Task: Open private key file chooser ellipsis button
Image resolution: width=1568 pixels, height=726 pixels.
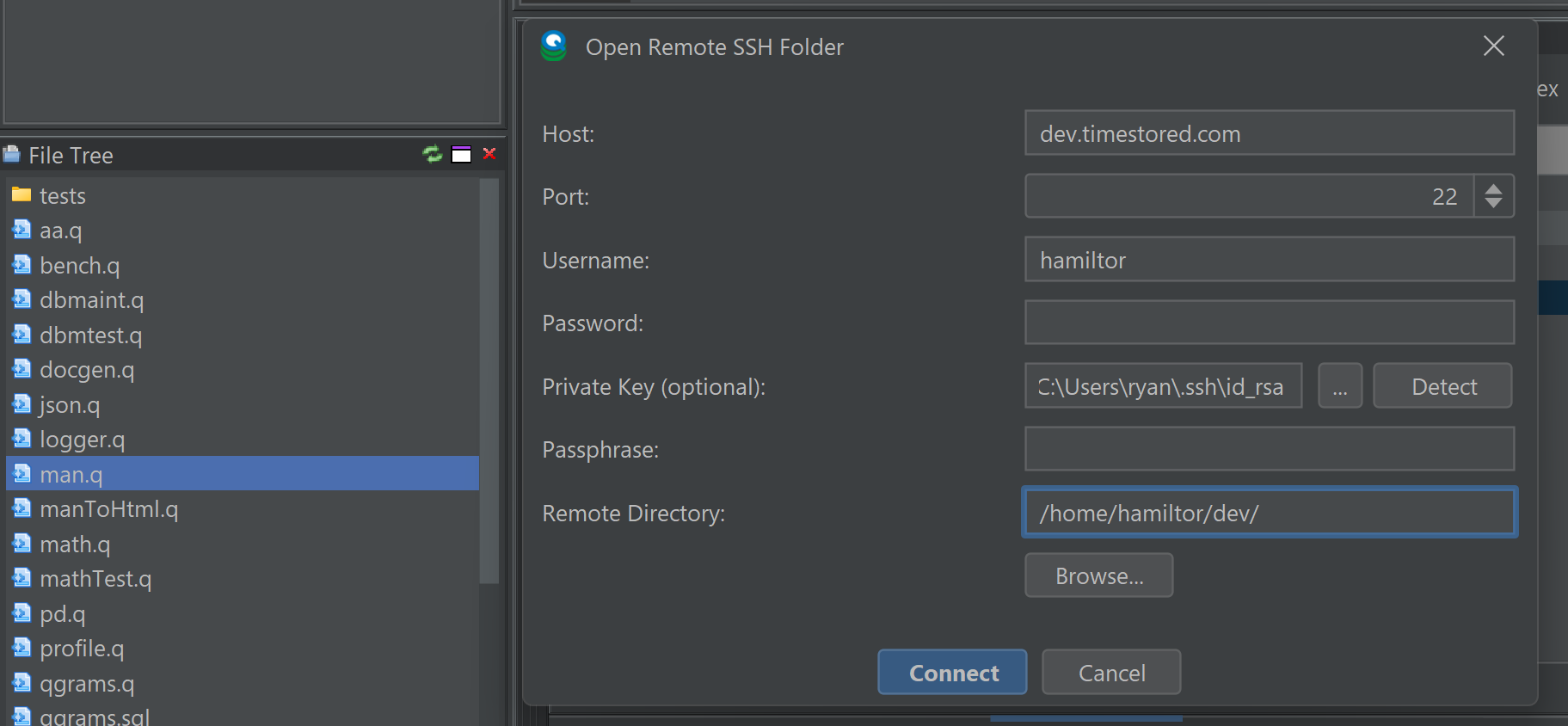Action: coord(1339,386)
